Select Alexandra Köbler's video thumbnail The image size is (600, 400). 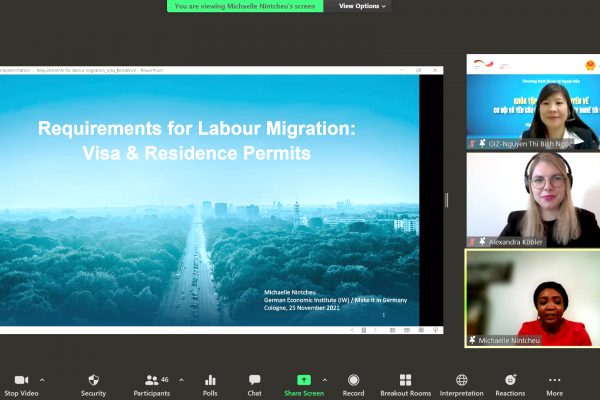(532, 200)
